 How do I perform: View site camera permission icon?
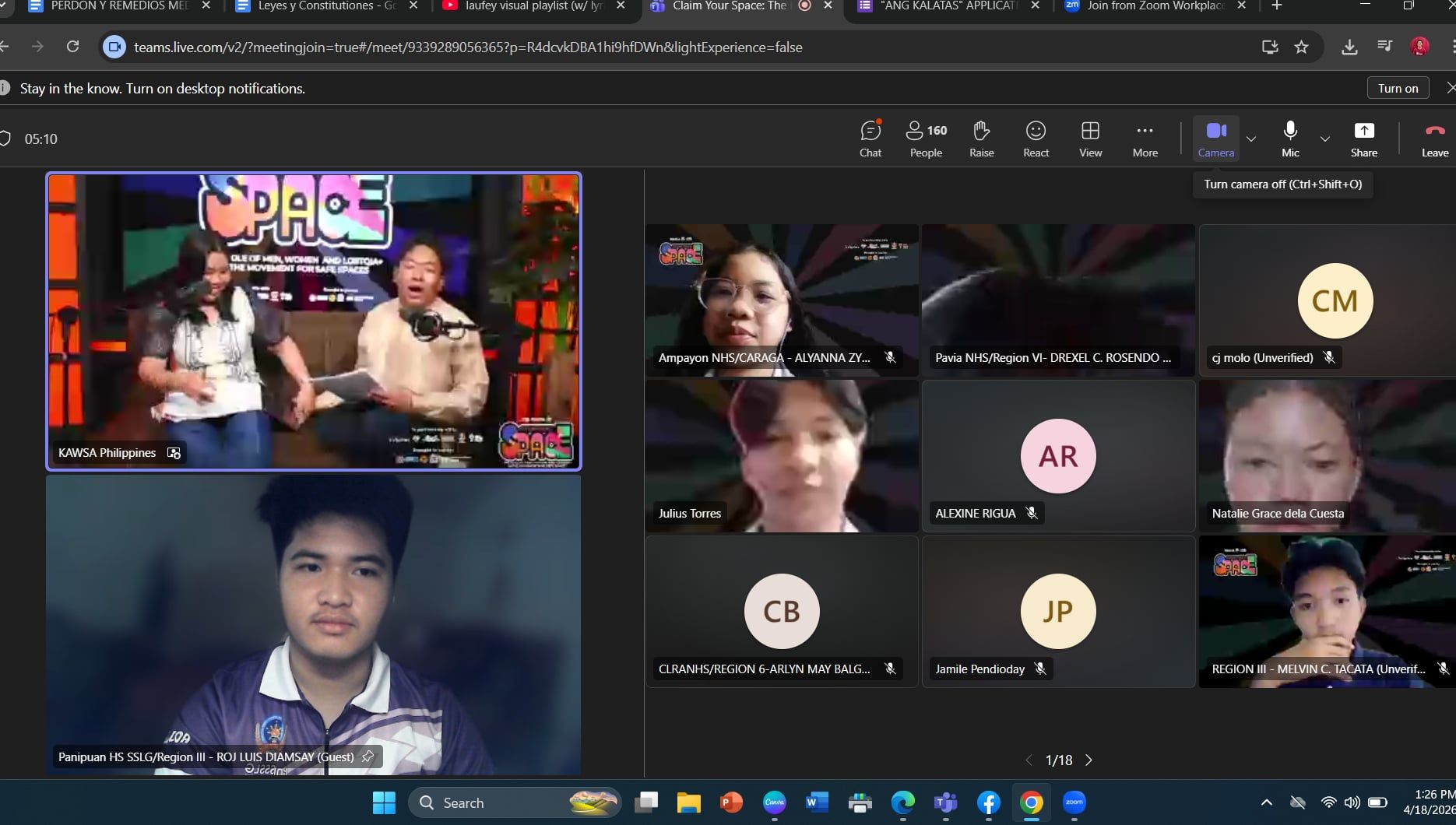click(114, 47)
